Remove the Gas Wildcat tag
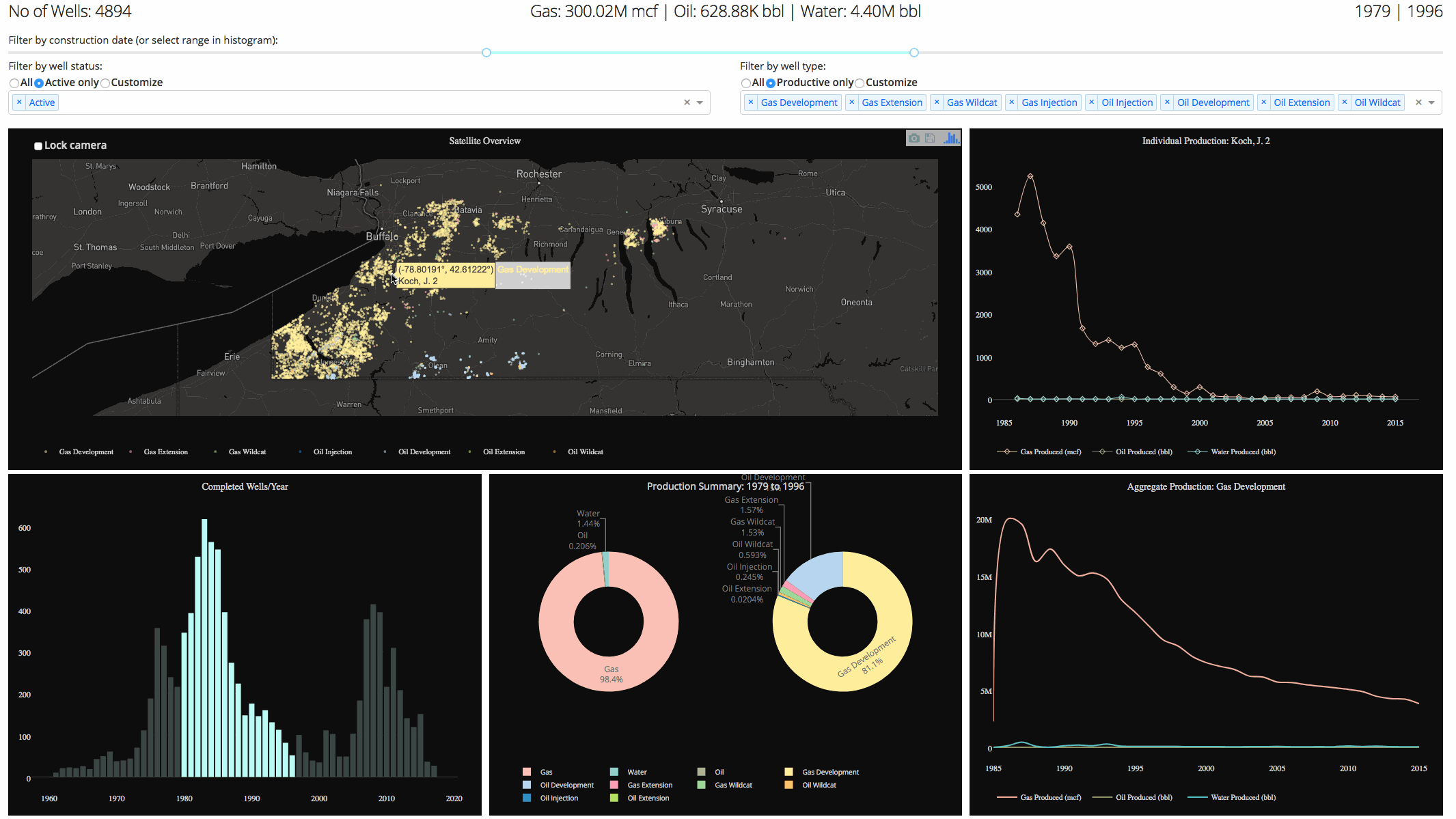The image size is (1456, 819). (x=937, y=102)
